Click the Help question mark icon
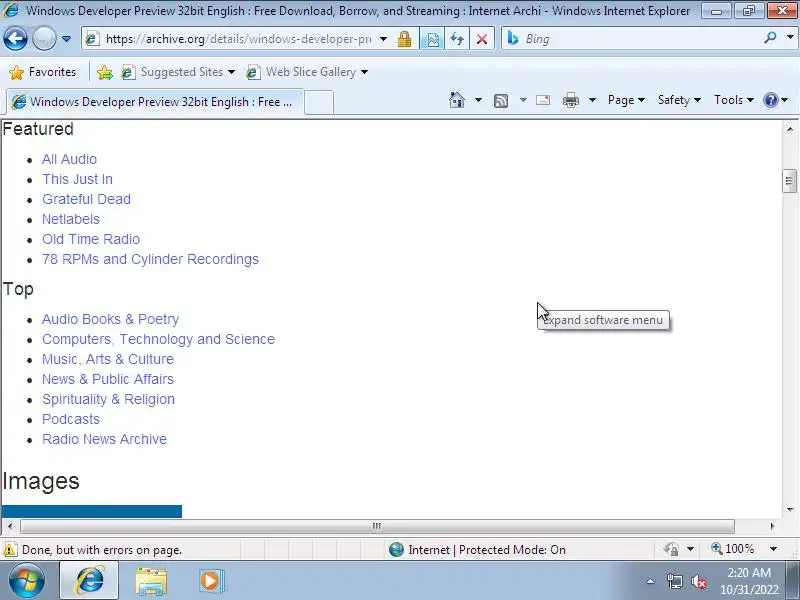Image resolution: width=800 pixels, height=600 pixels. coord(770,100)
